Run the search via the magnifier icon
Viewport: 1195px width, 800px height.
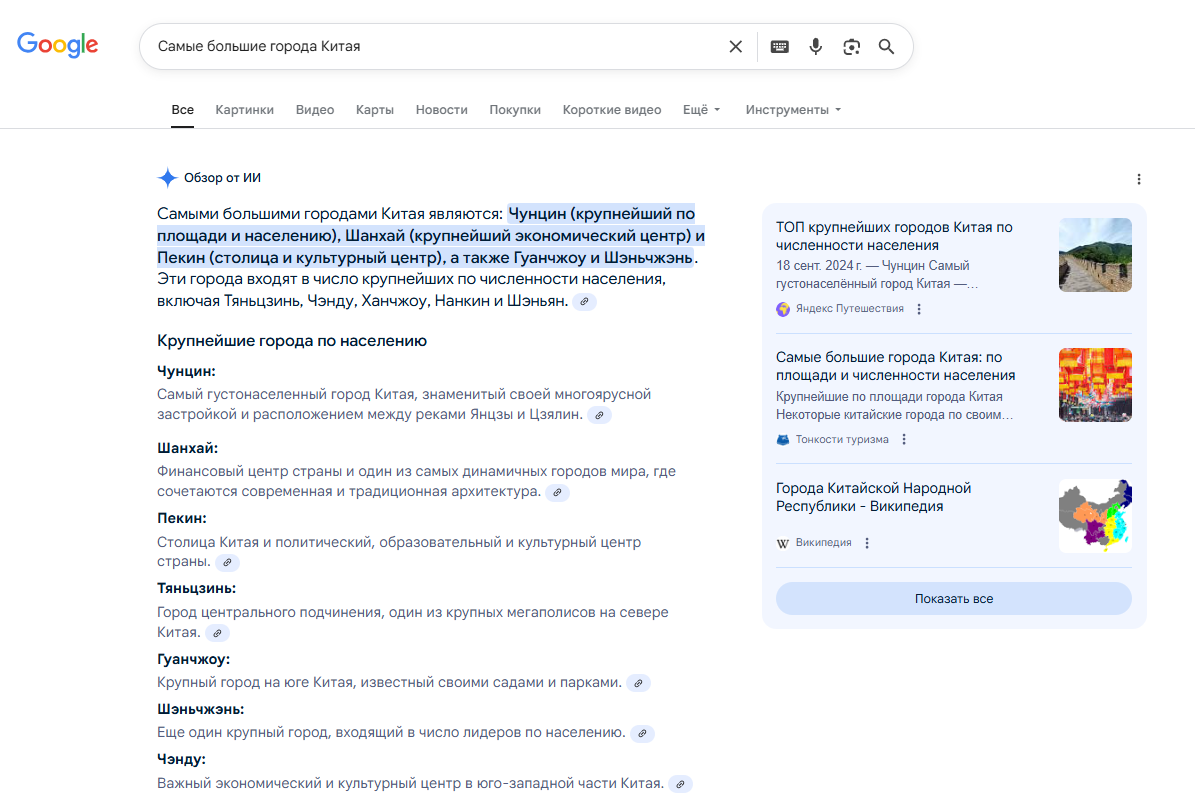886,46
